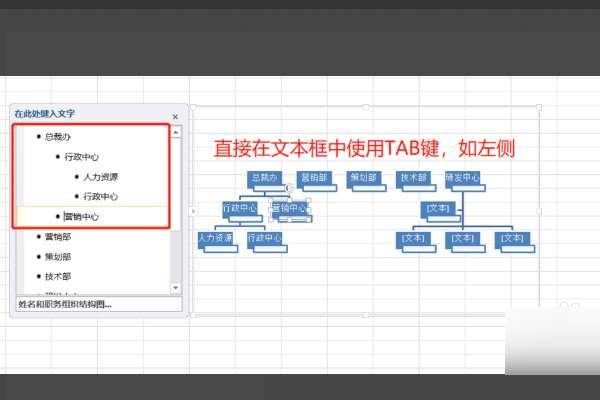The width and height of the screenshot is (600, 400).
Task: Select the 人力资源 bullet in the text pane
Action: [101, 176]
